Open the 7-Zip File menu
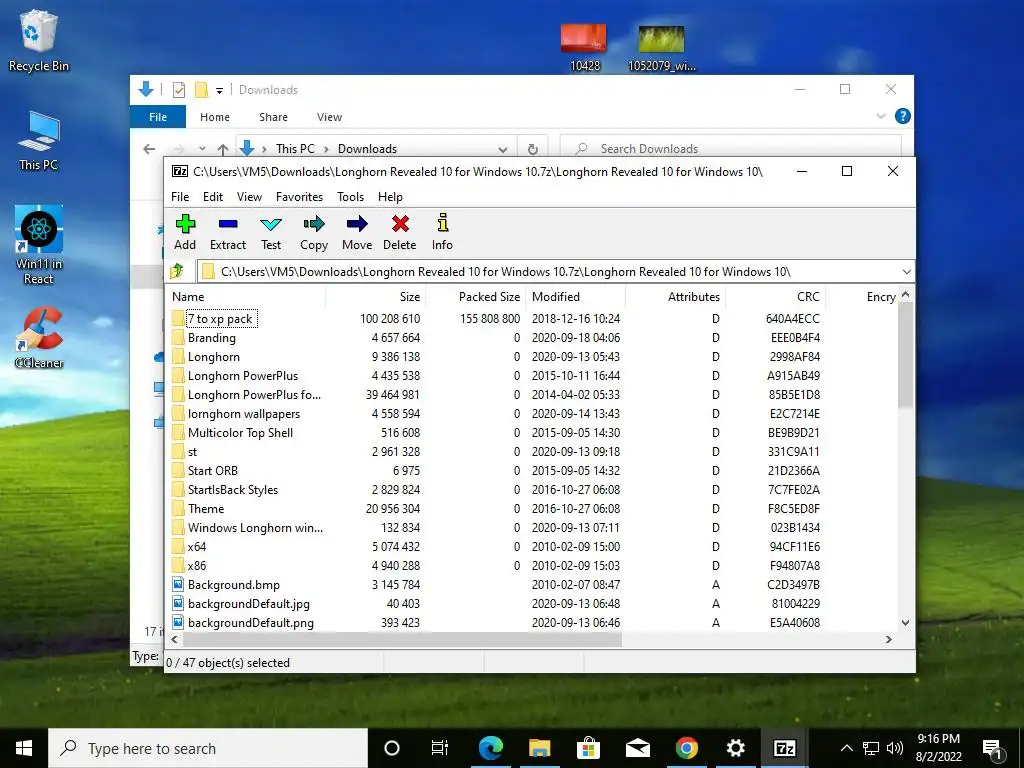Viewport: 1024px width, 768px height. [x=180, y=197]
